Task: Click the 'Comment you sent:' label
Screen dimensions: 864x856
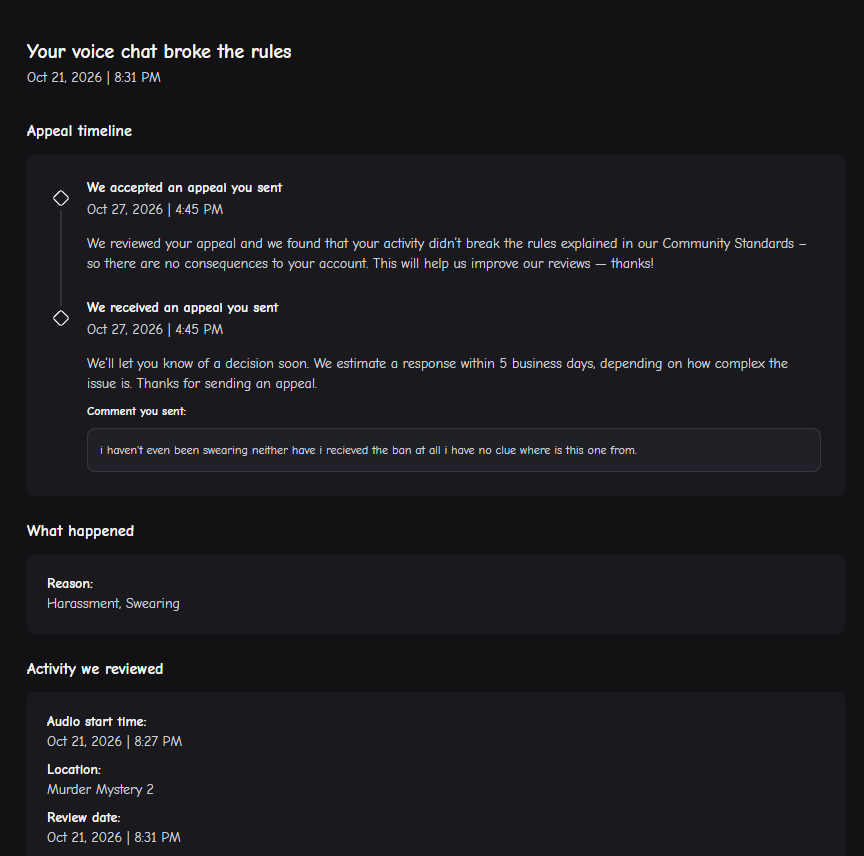Action: click(x=136, y=411)
